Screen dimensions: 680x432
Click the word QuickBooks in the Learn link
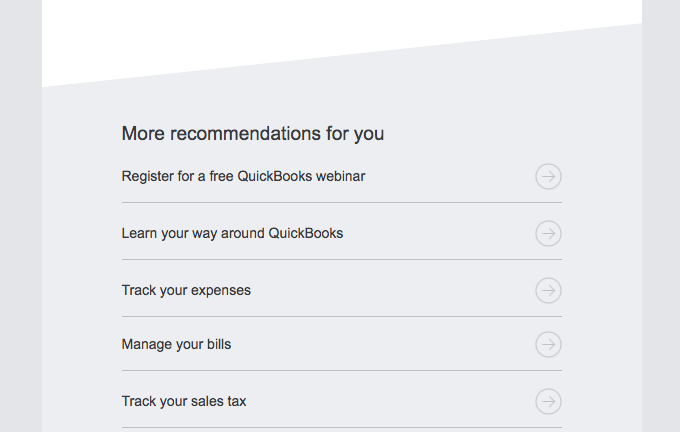[x=306, y=233]
